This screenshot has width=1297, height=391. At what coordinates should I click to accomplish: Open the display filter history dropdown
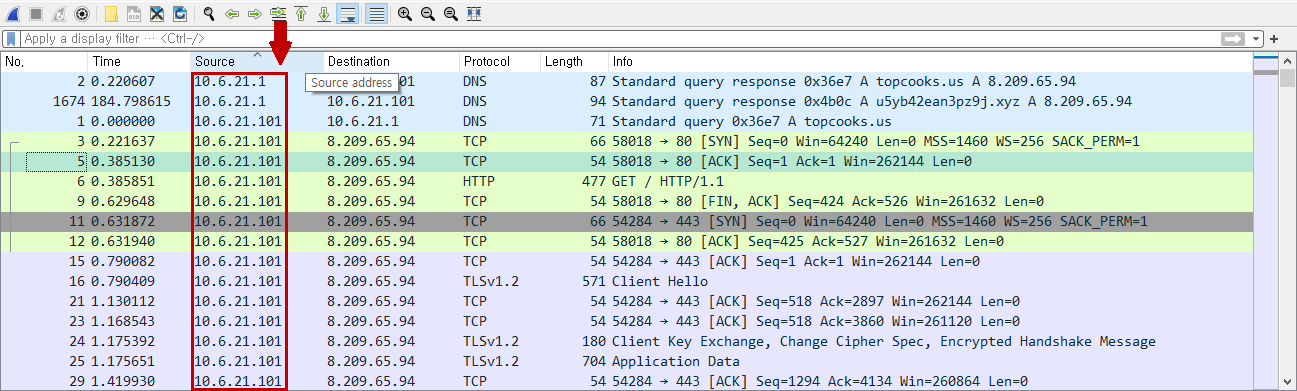(x=1257, y=39)
